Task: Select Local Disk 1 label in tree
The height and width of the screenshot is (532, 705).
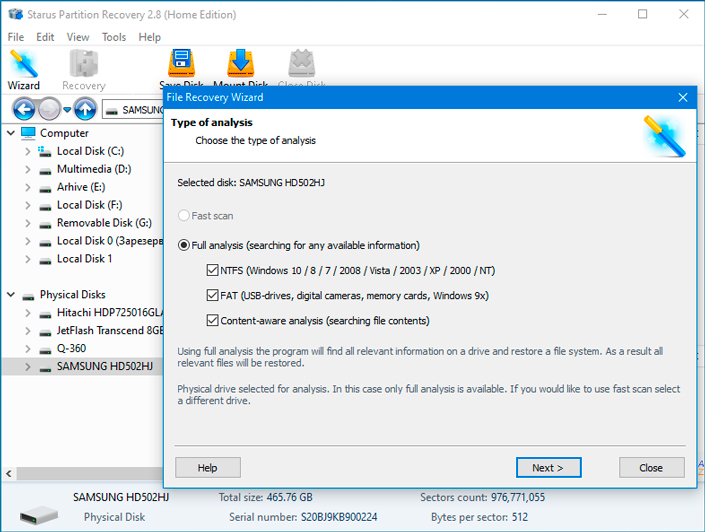Action: coord(84,259)
